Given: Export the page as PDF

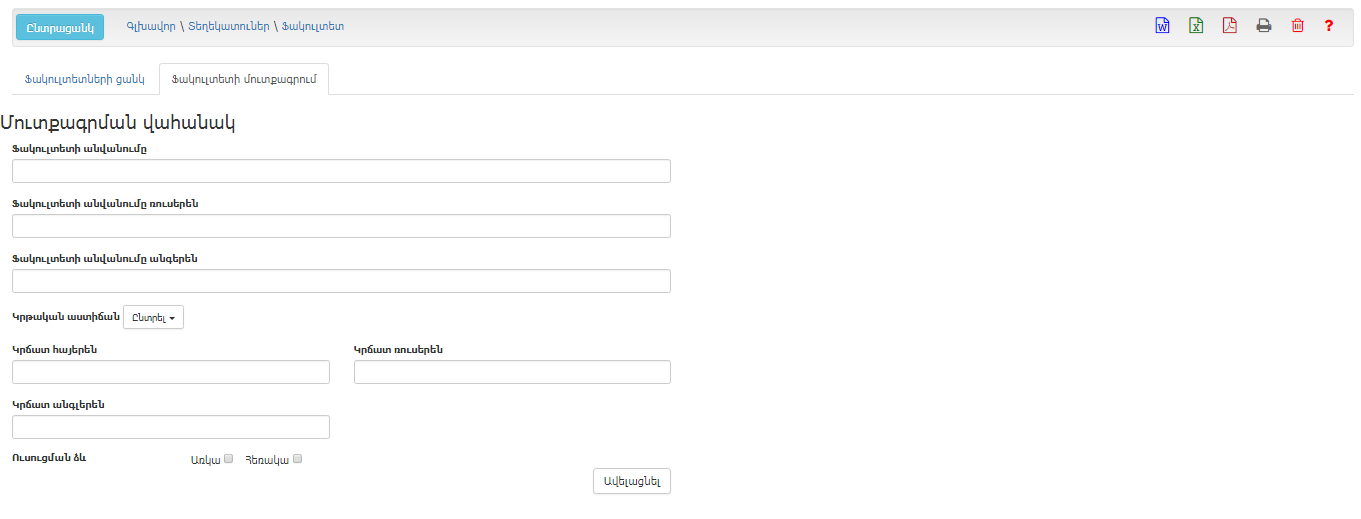Looking at the screenshot, I should tap(1230, 26).
